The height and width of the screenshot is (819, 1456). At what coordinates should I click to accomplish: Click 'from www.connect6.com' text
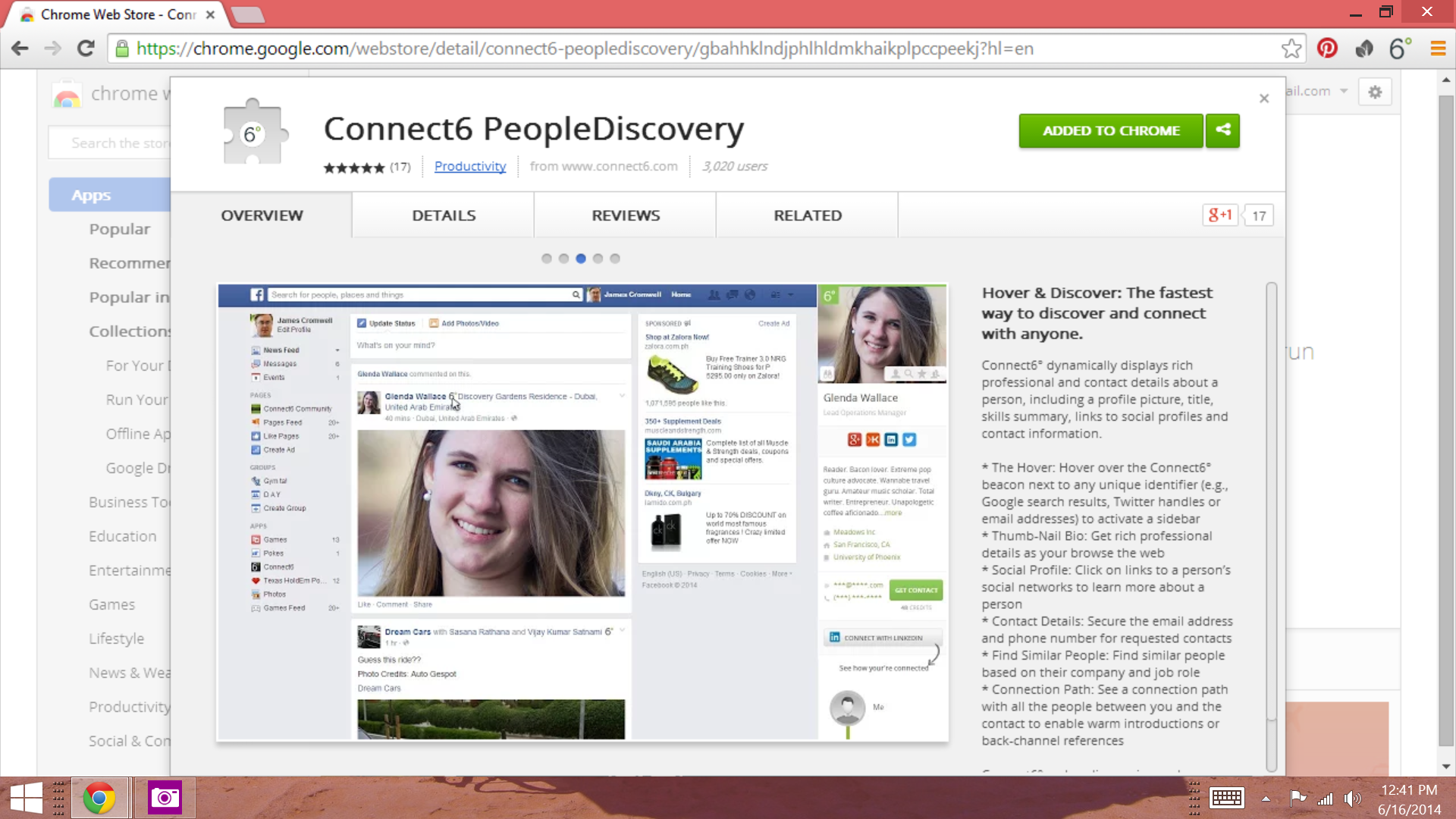tap(604, 166)
